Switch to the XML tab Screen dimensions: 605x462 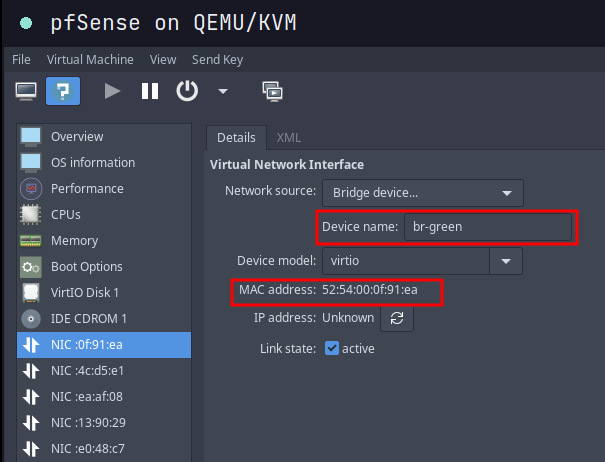(x=288, y=138)
